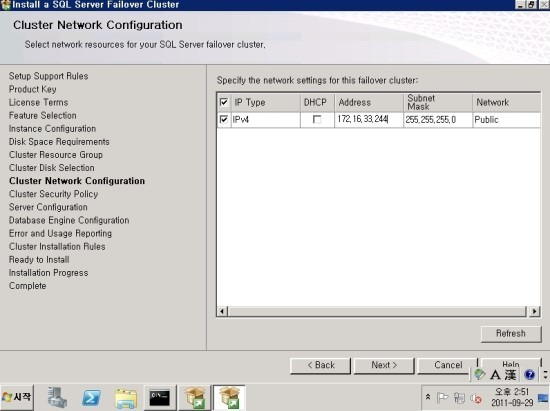Select the Public network cell

506,120
